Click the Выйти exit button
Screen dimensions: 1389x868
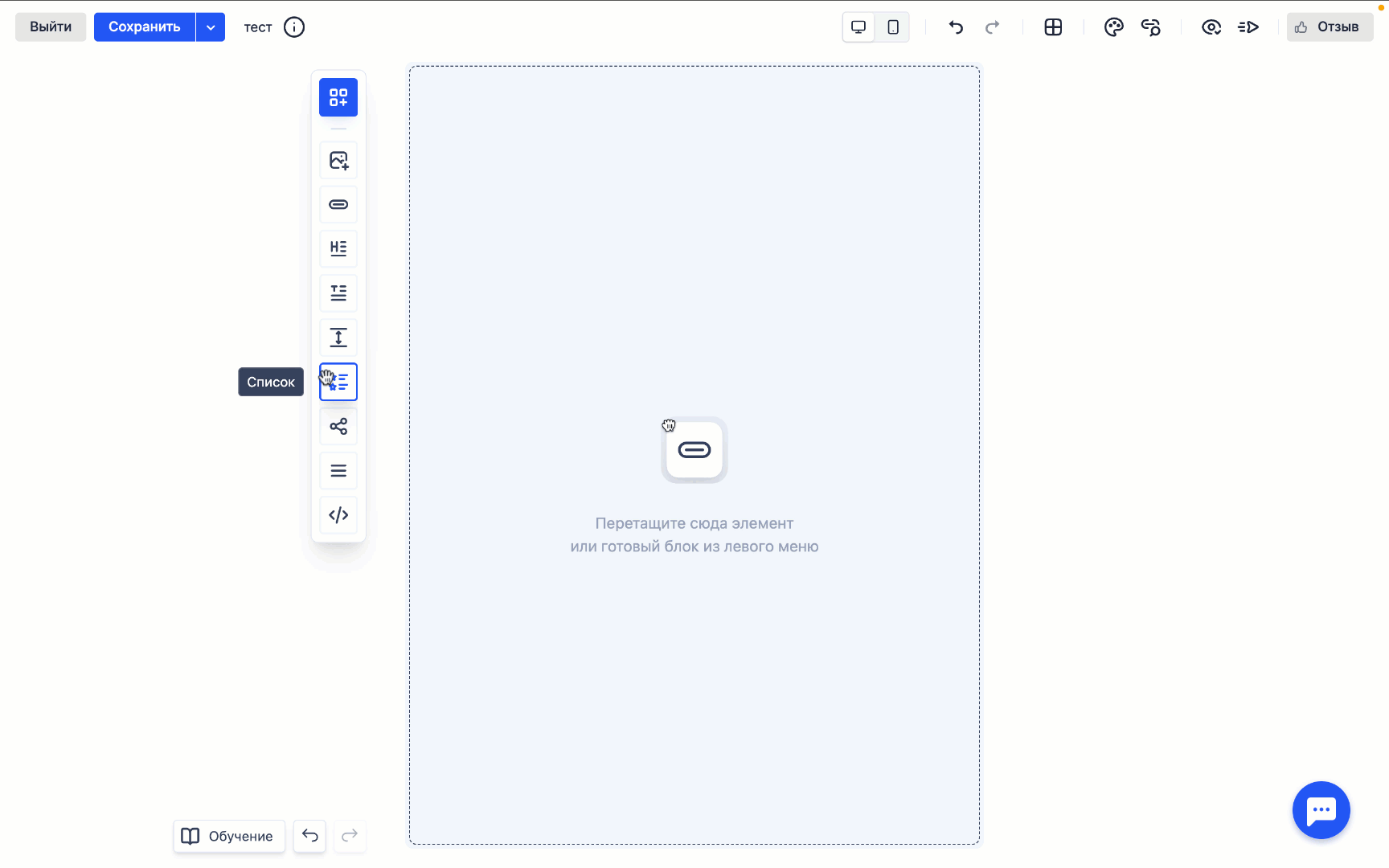50,27
